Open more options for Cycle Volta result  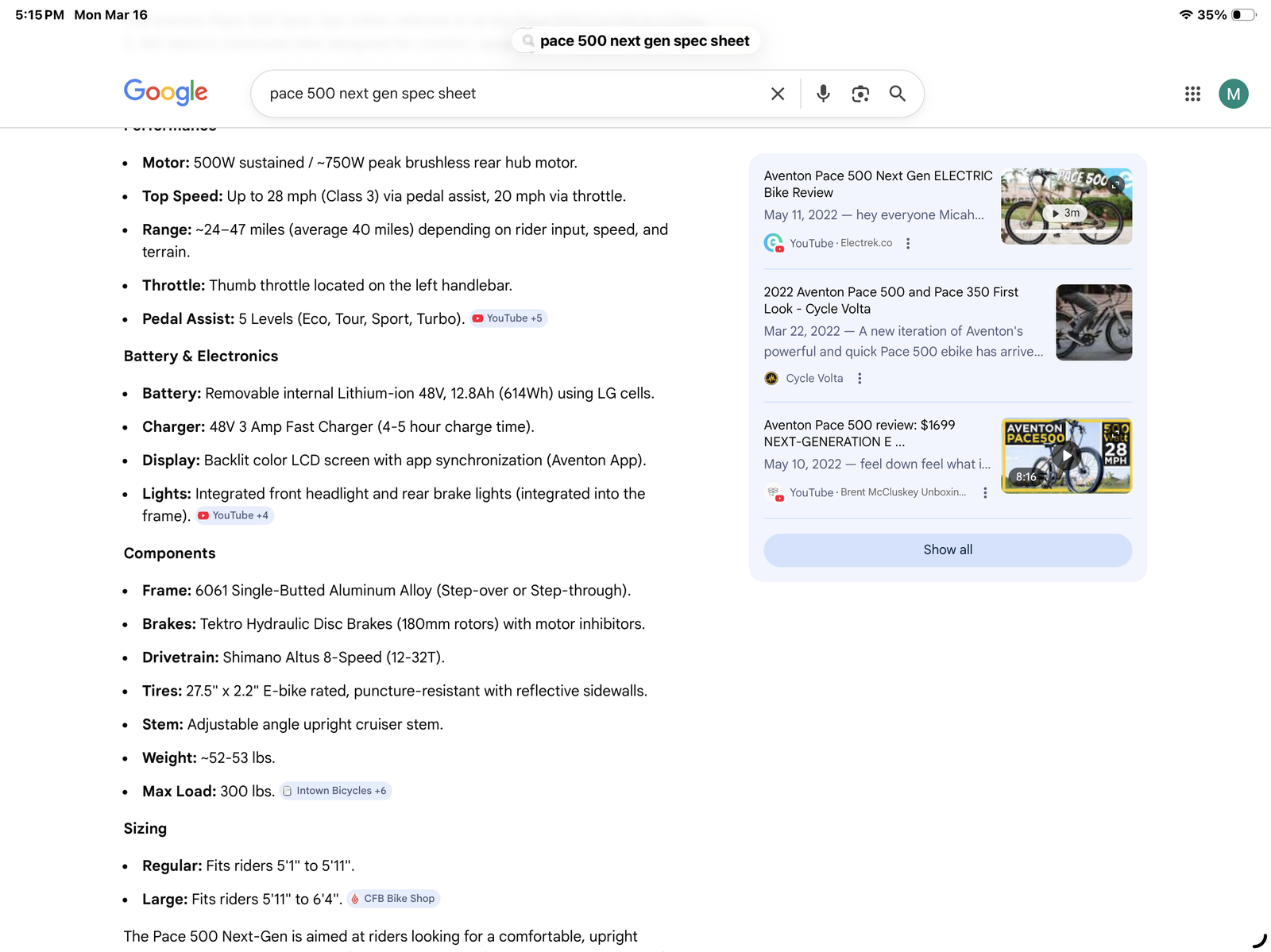pos(860,379)
